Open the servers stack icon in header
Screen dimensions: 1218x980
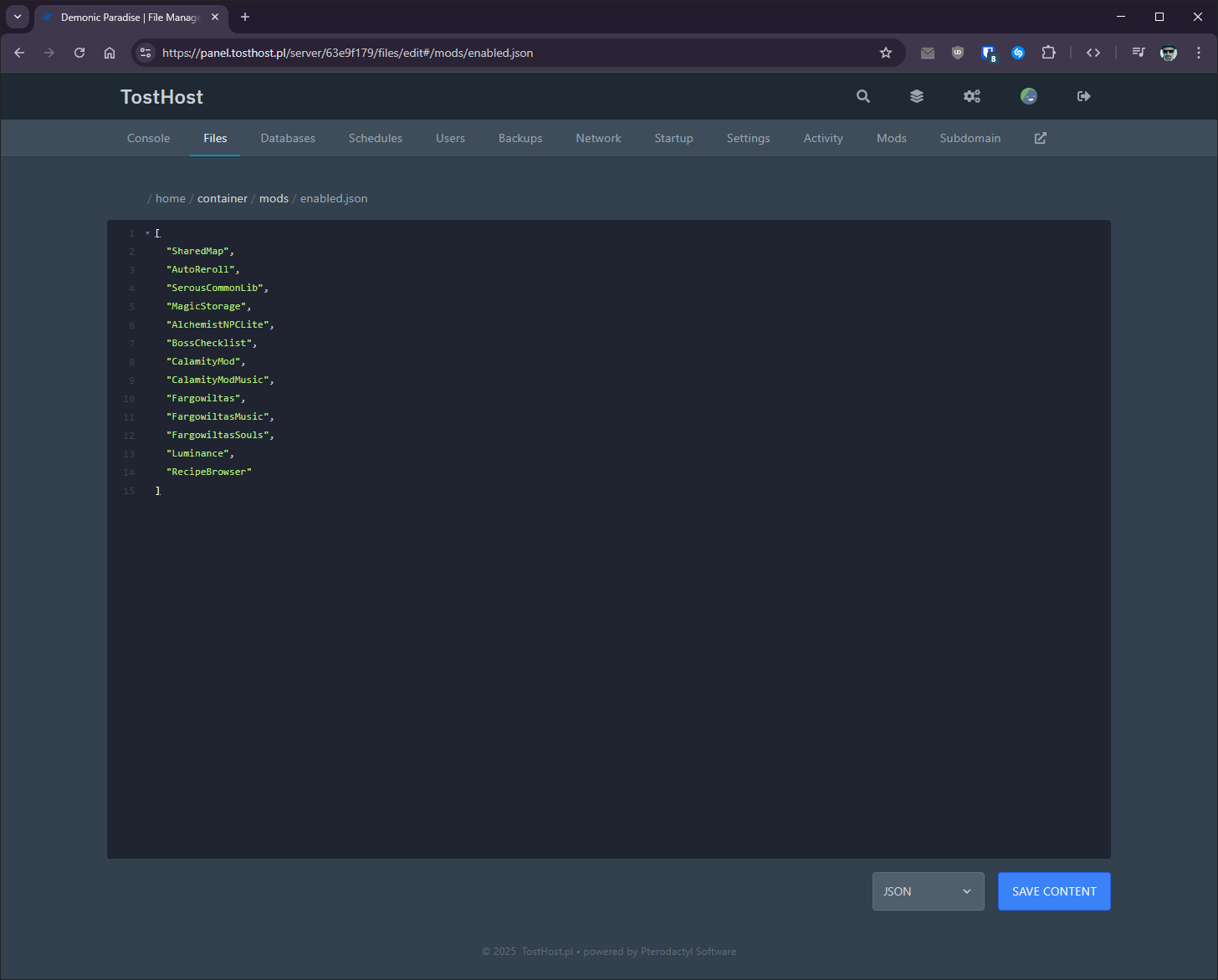[917, 96]
